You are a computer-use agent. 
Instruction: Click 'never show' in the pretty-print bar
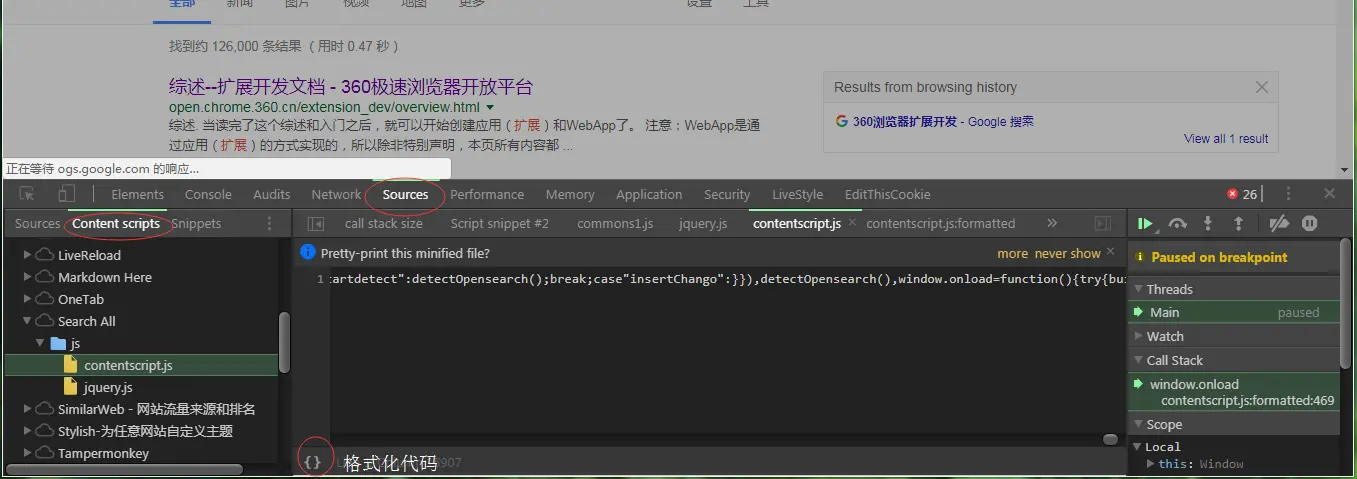(x=1068, y=253)
